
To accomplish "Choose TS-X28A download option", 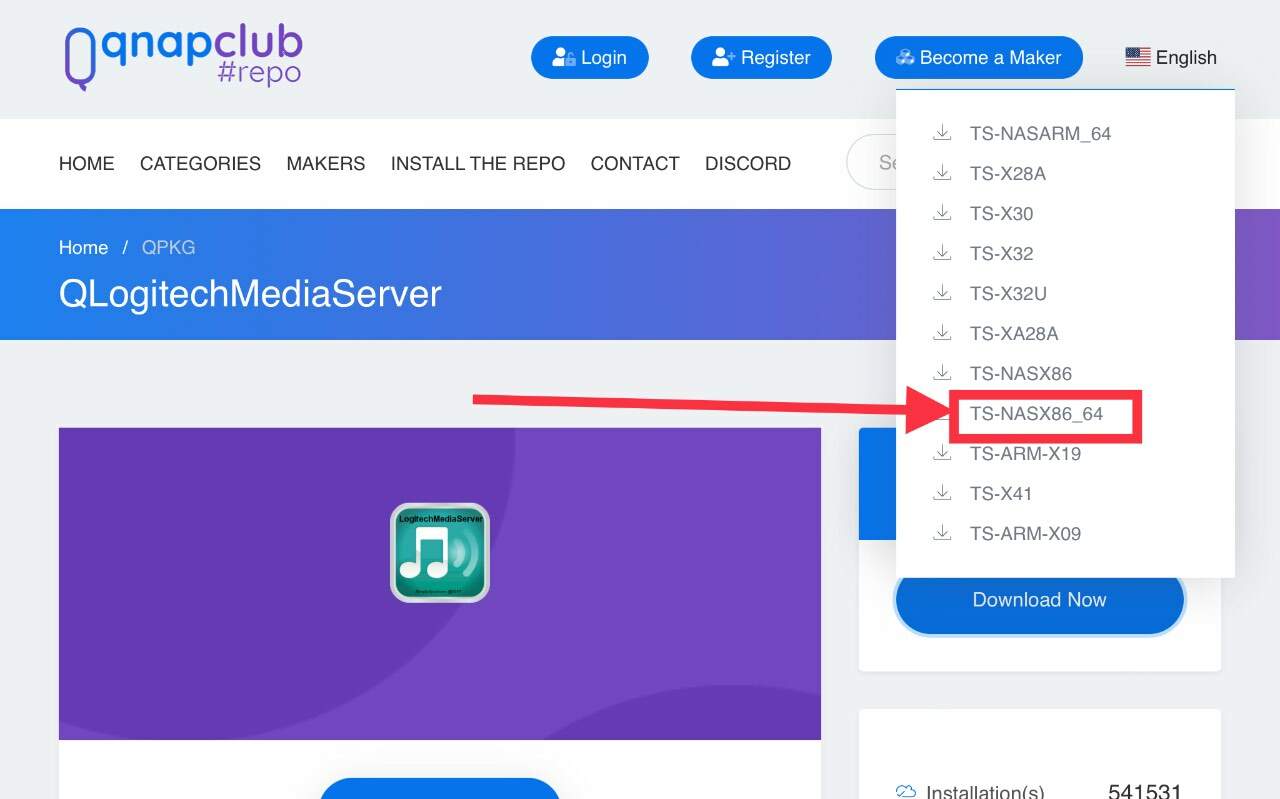I will tap(1008, 174).
